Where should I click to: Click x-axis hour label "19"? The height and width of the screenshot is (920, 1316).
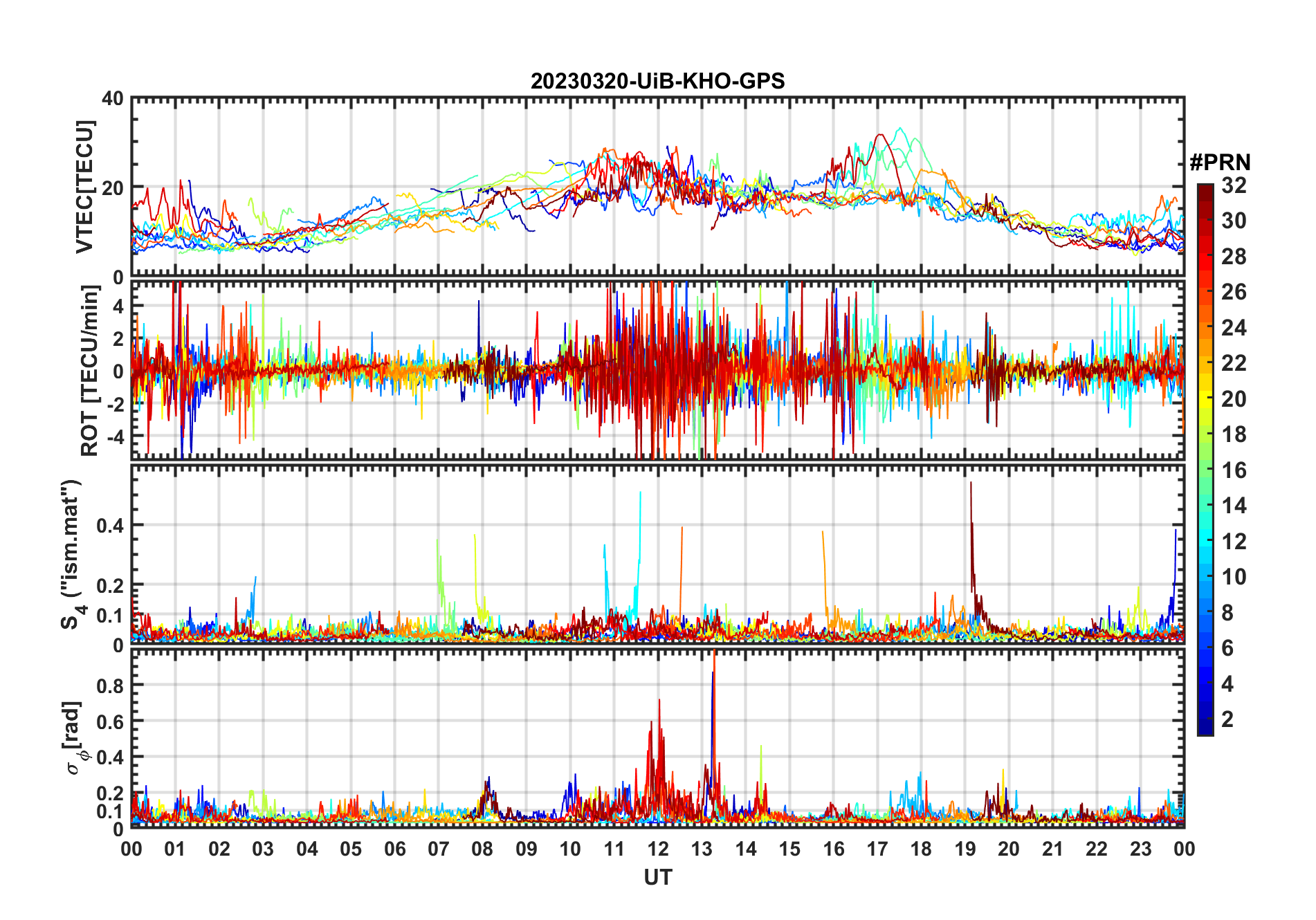(965, 849)
